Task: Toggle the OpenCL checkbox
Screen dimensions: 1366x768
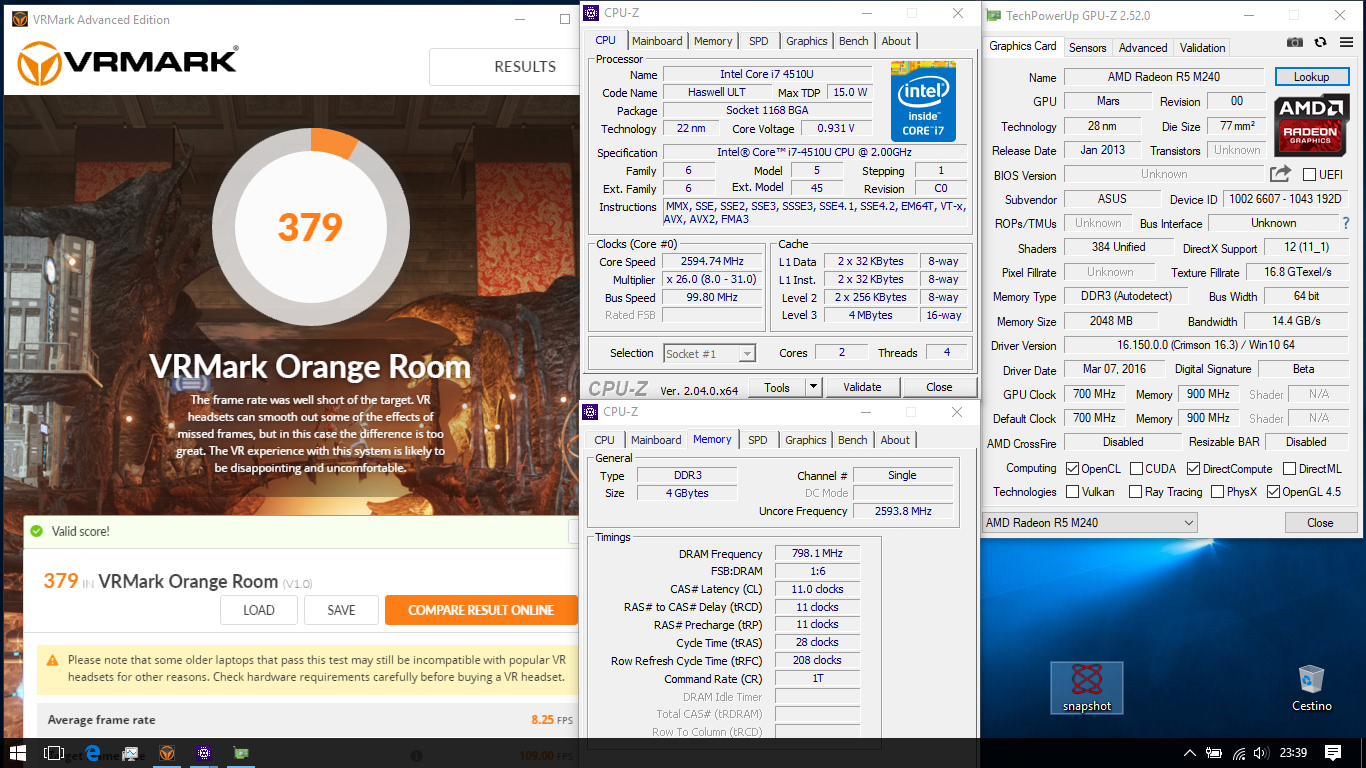Action: tap(1072, 468)
